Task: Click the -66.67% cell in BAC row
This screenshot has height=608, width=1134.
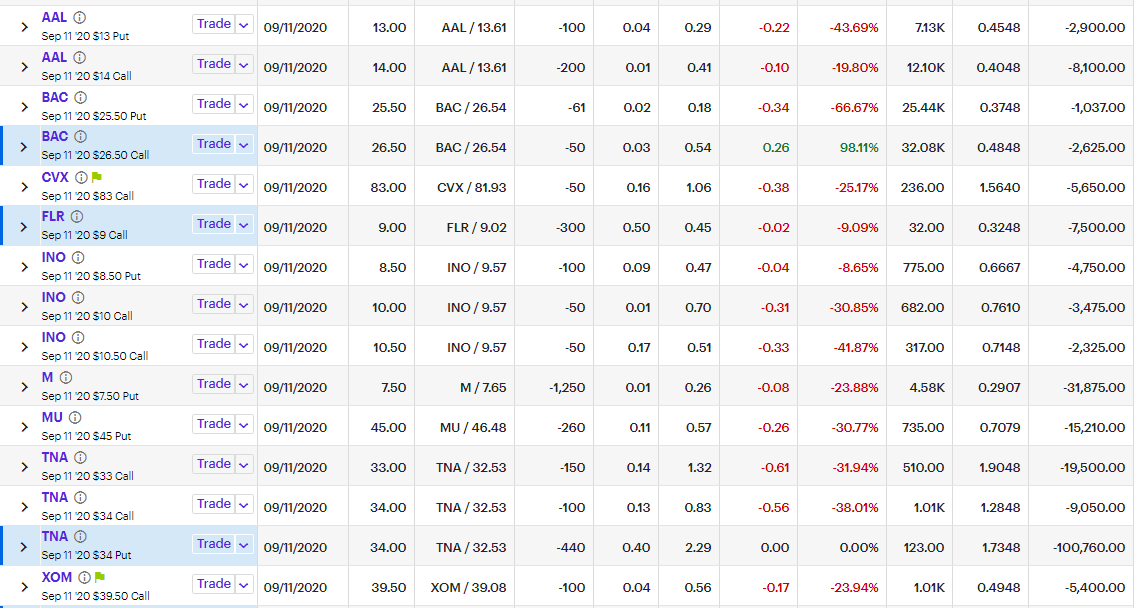Action: coord(854,108)
